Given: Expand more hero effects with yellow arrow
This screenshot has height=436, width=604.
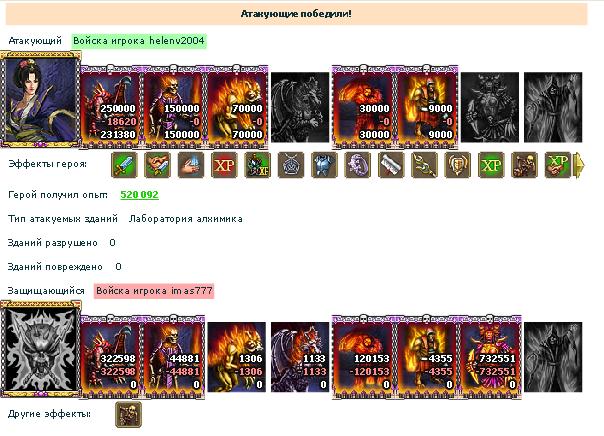Looking at the screenshot, I should (579, 165).
